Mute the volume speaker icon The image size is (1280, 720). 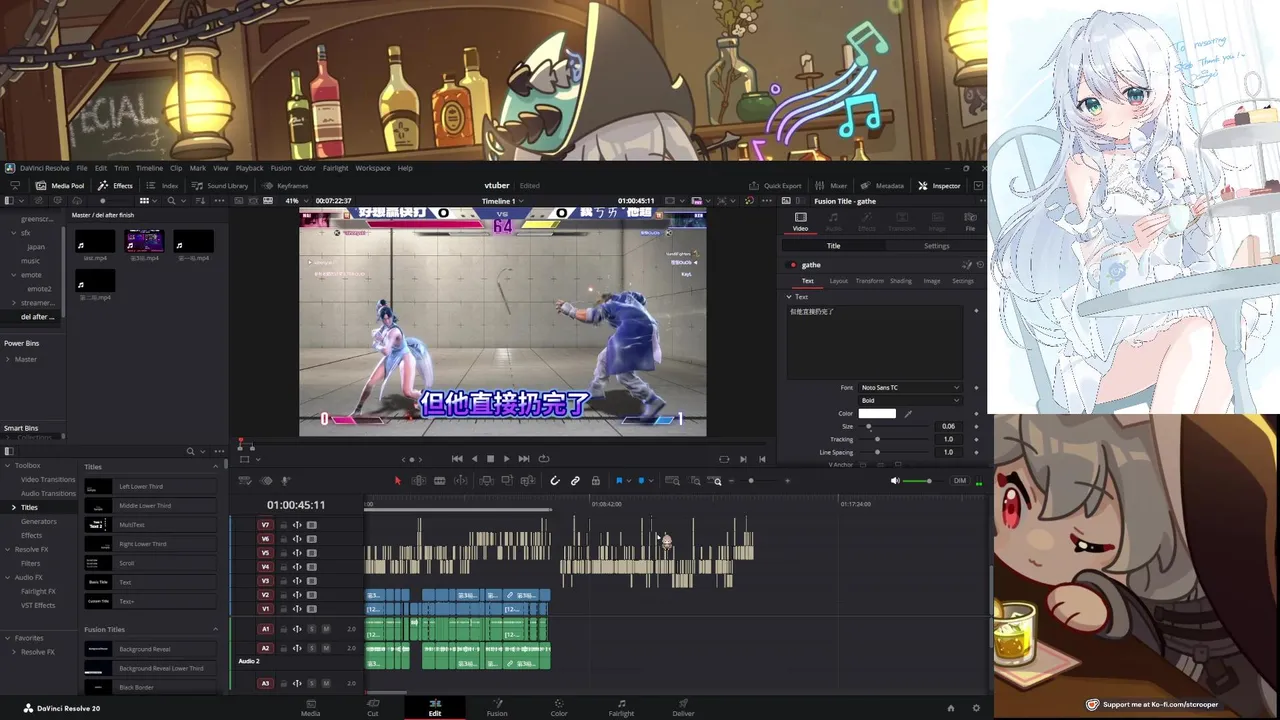pos(895,481)
